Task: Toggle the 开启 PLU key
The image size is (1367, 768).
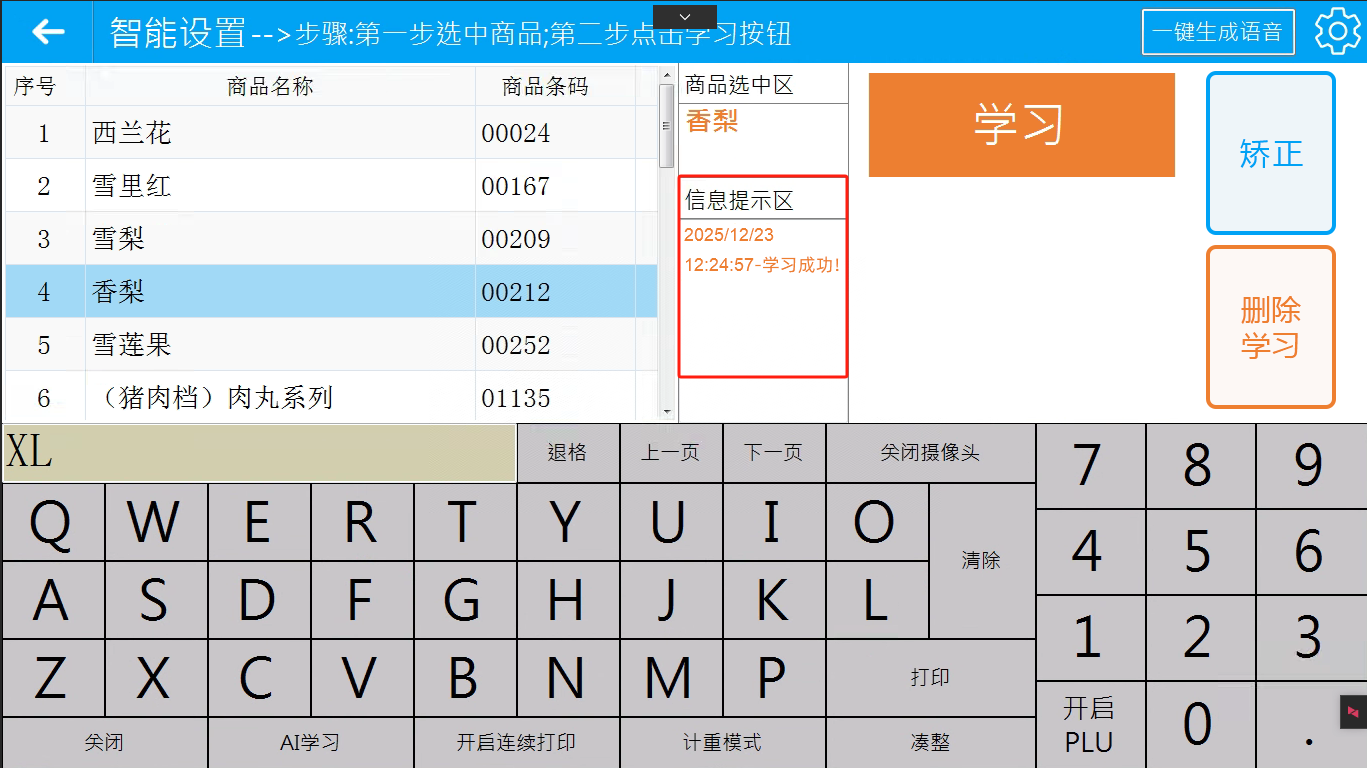Action: 1089,725
